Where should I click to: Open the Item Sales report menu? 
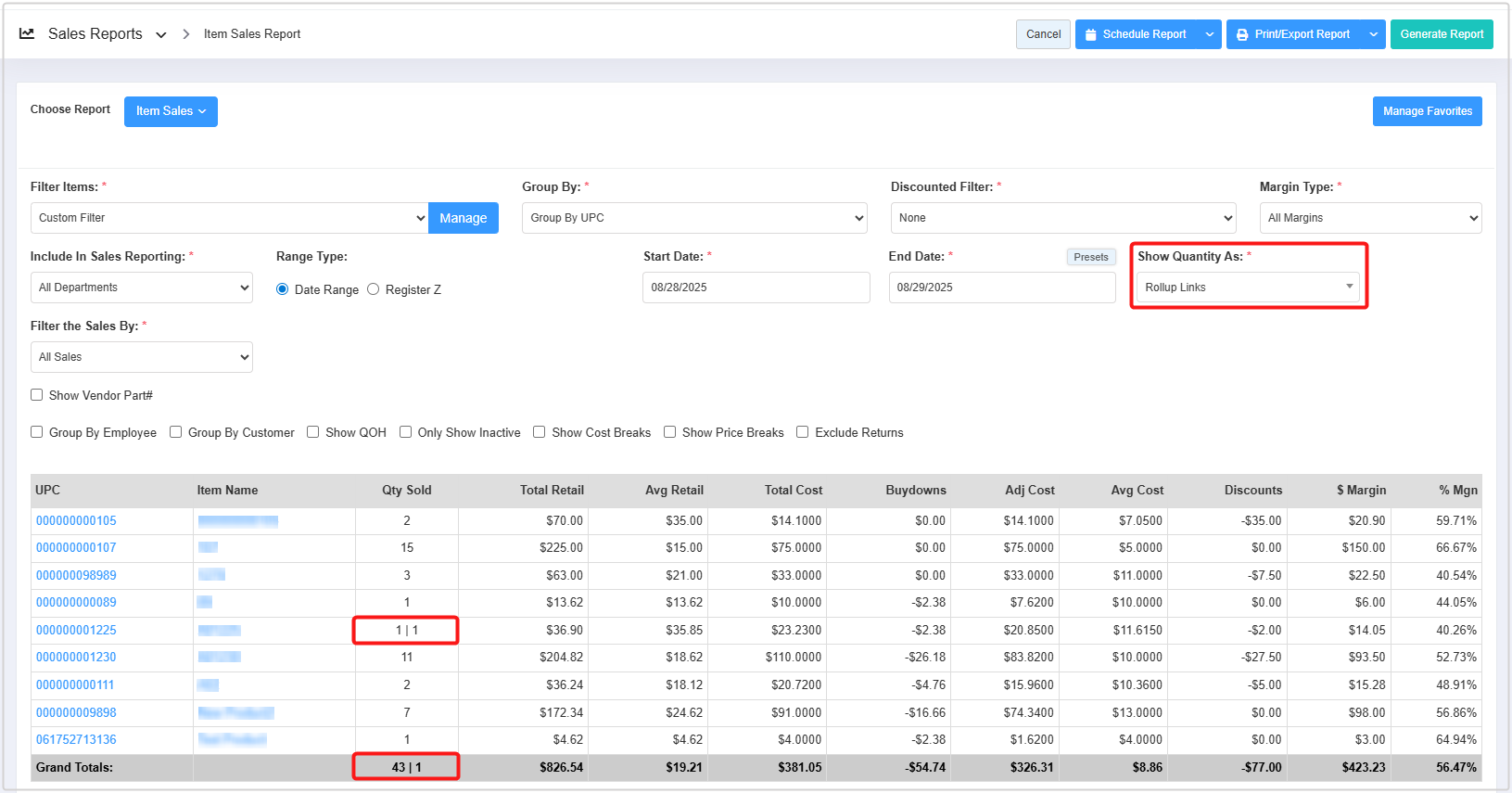[171, 111]
